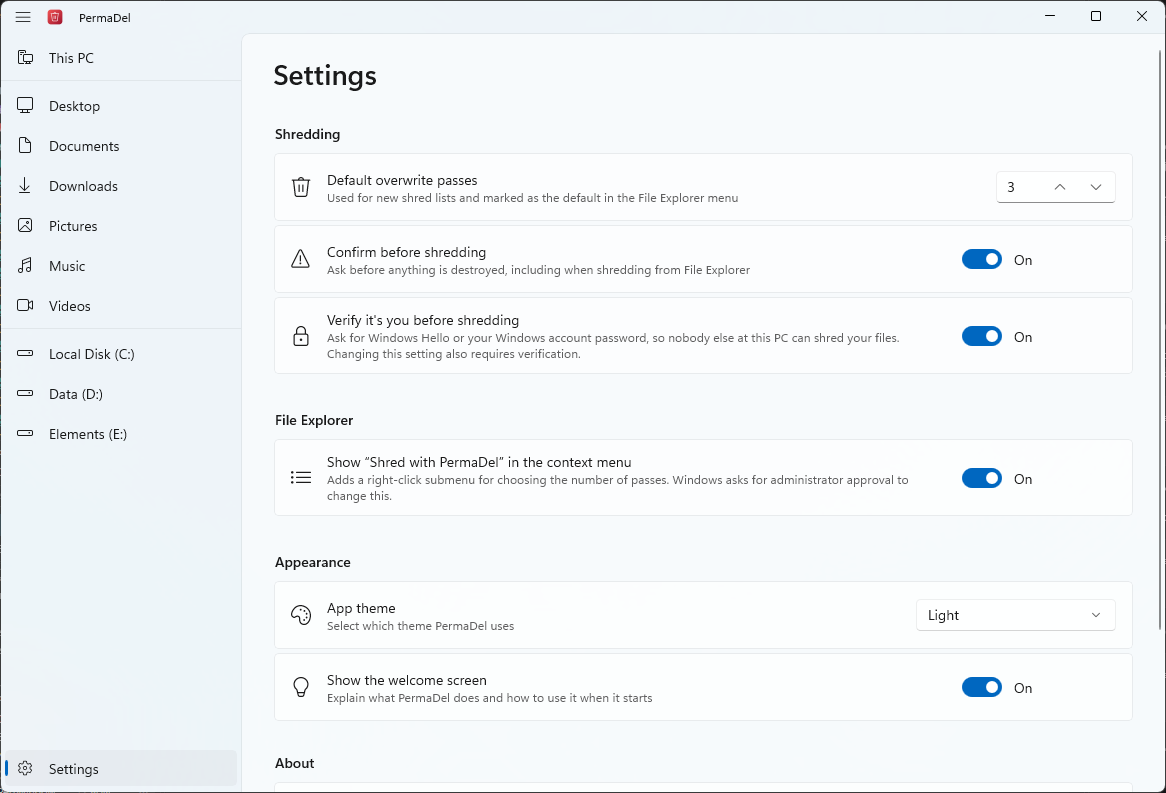This screenshot has height=793, width=1166.
Task: Open Videos in the sidebar
Action: coord(121,306)
